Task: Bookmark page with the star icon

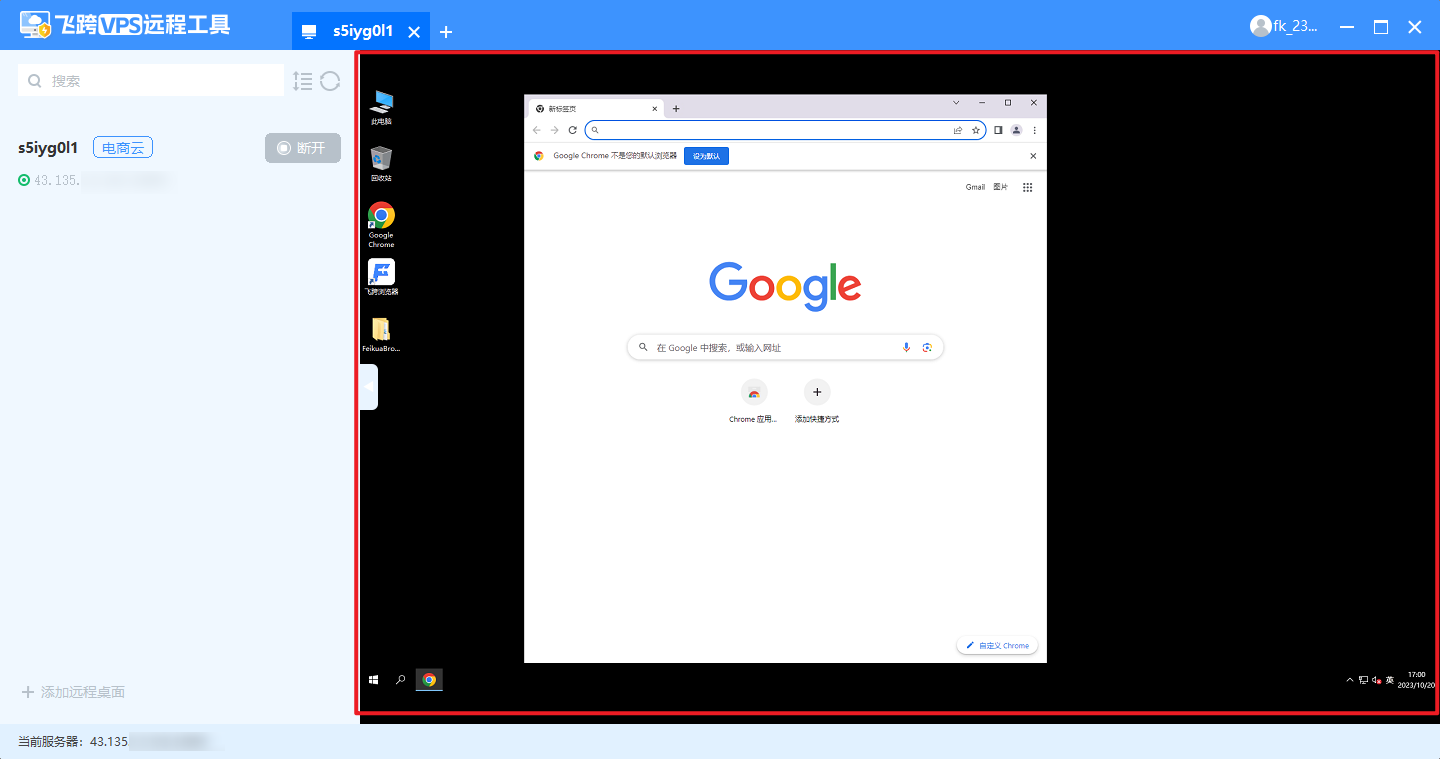Action: 976,130
